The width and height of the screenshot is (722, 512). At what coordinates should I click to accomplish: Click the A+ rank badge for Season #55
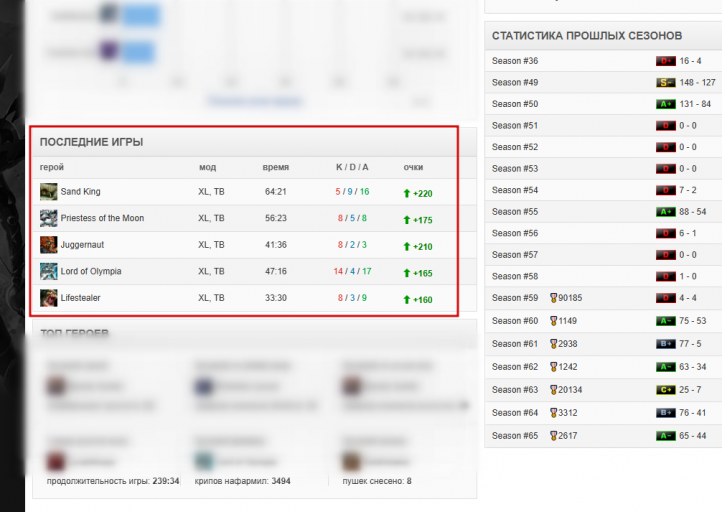pos(665,212)
